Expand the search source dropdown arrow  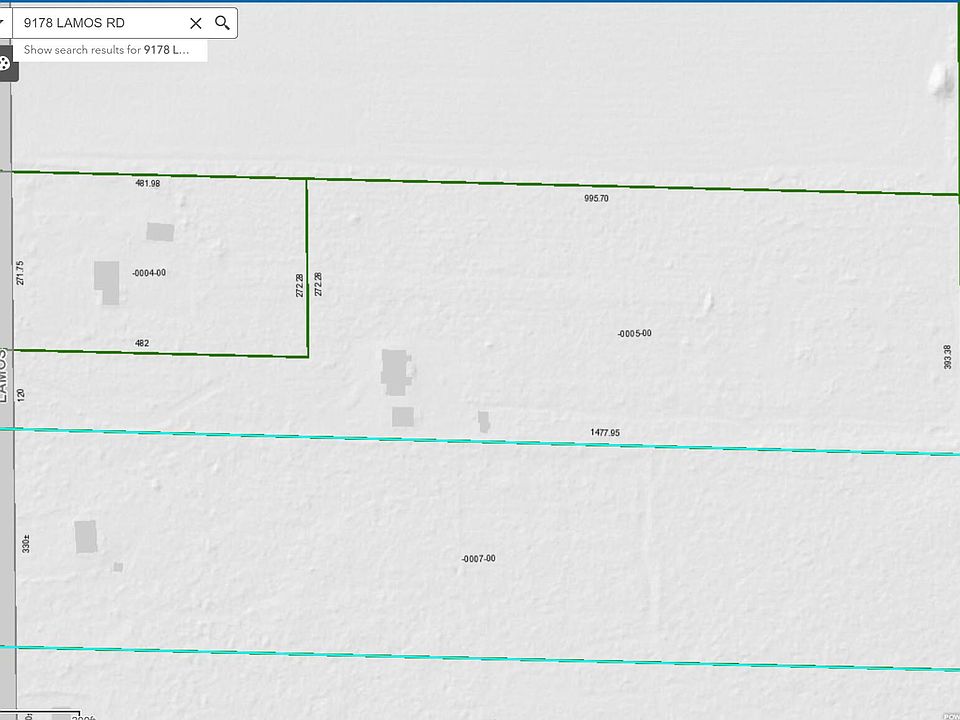point(3,21)
